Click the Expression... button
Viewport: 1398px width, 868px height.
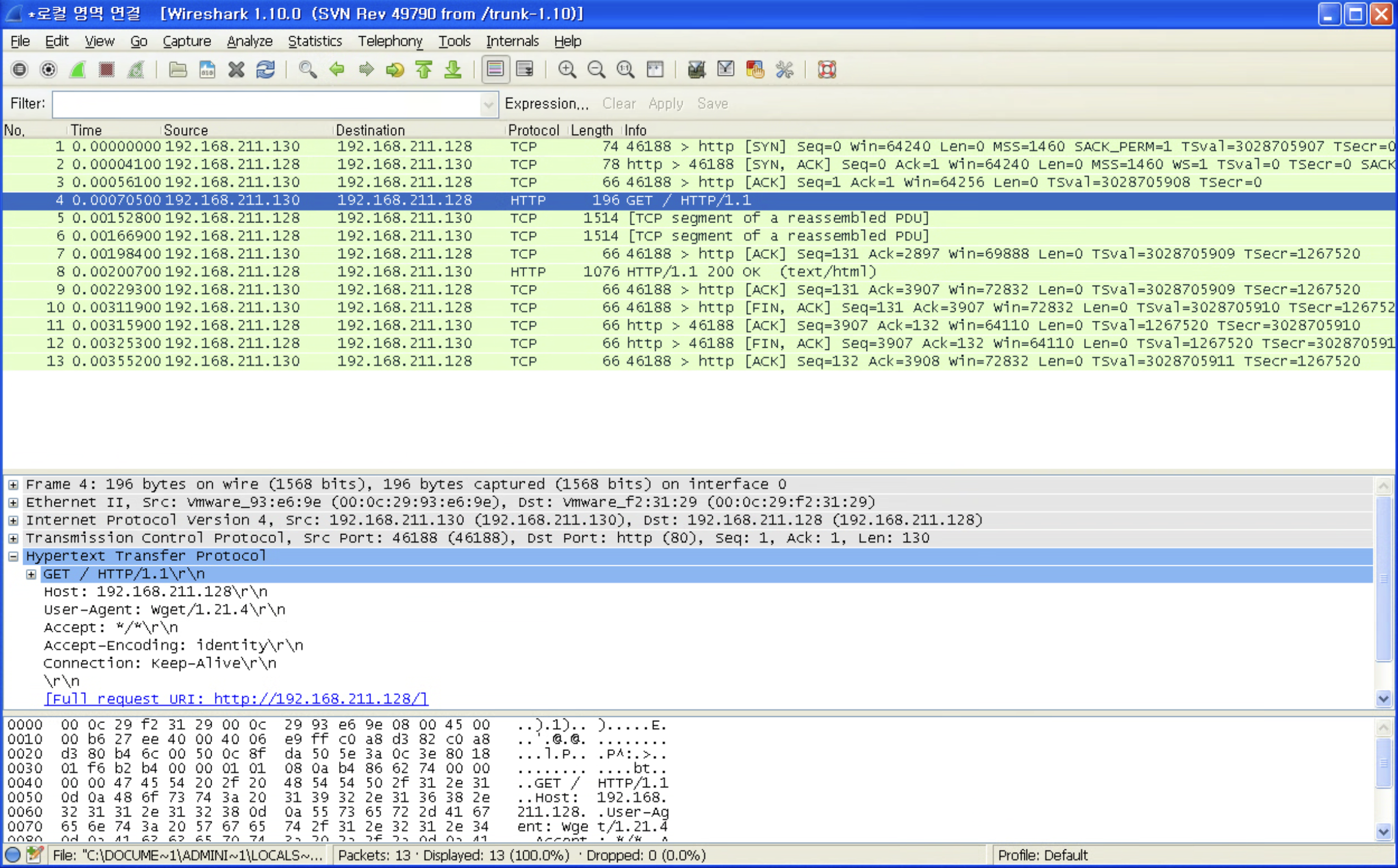(x=546, y=104)
